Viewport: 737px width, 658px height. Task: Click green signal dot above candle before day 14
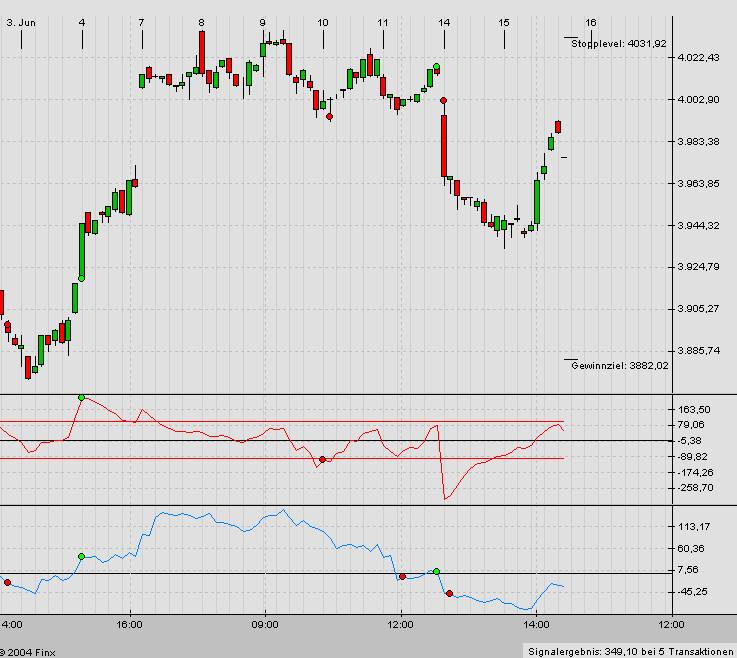[437, 67]
